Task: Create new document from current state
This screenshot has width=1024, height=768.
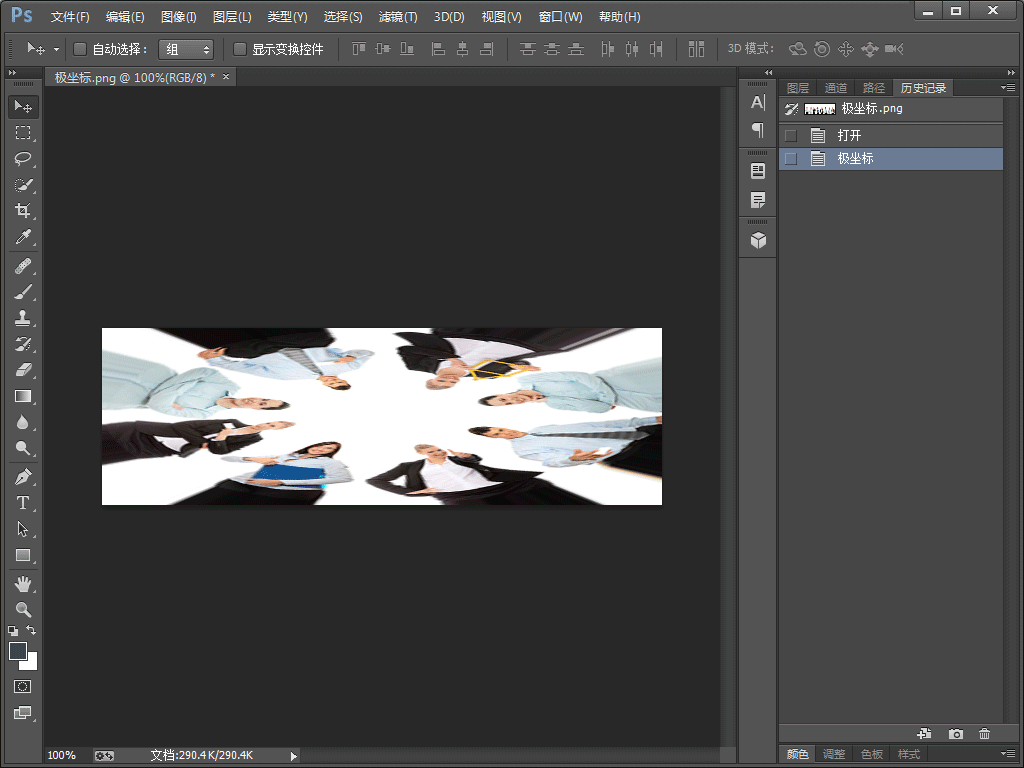Action: point(924,734)
